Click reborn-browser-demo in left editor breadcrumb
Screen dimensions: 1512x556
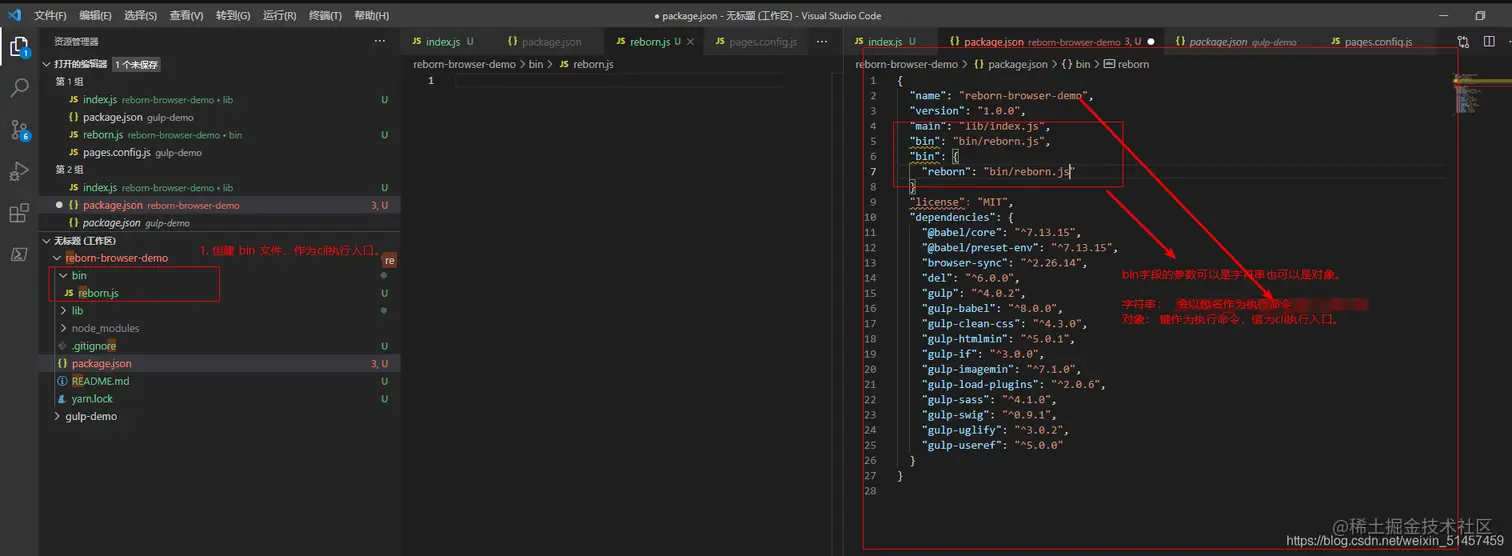[464, 64]
